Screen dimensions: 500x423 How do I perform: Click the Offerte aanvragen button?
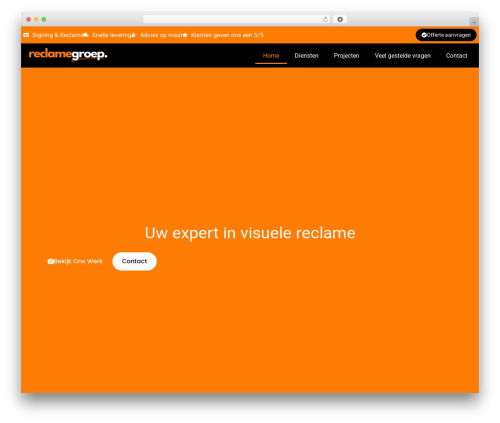pyautogui.click(x=446, y=35)
